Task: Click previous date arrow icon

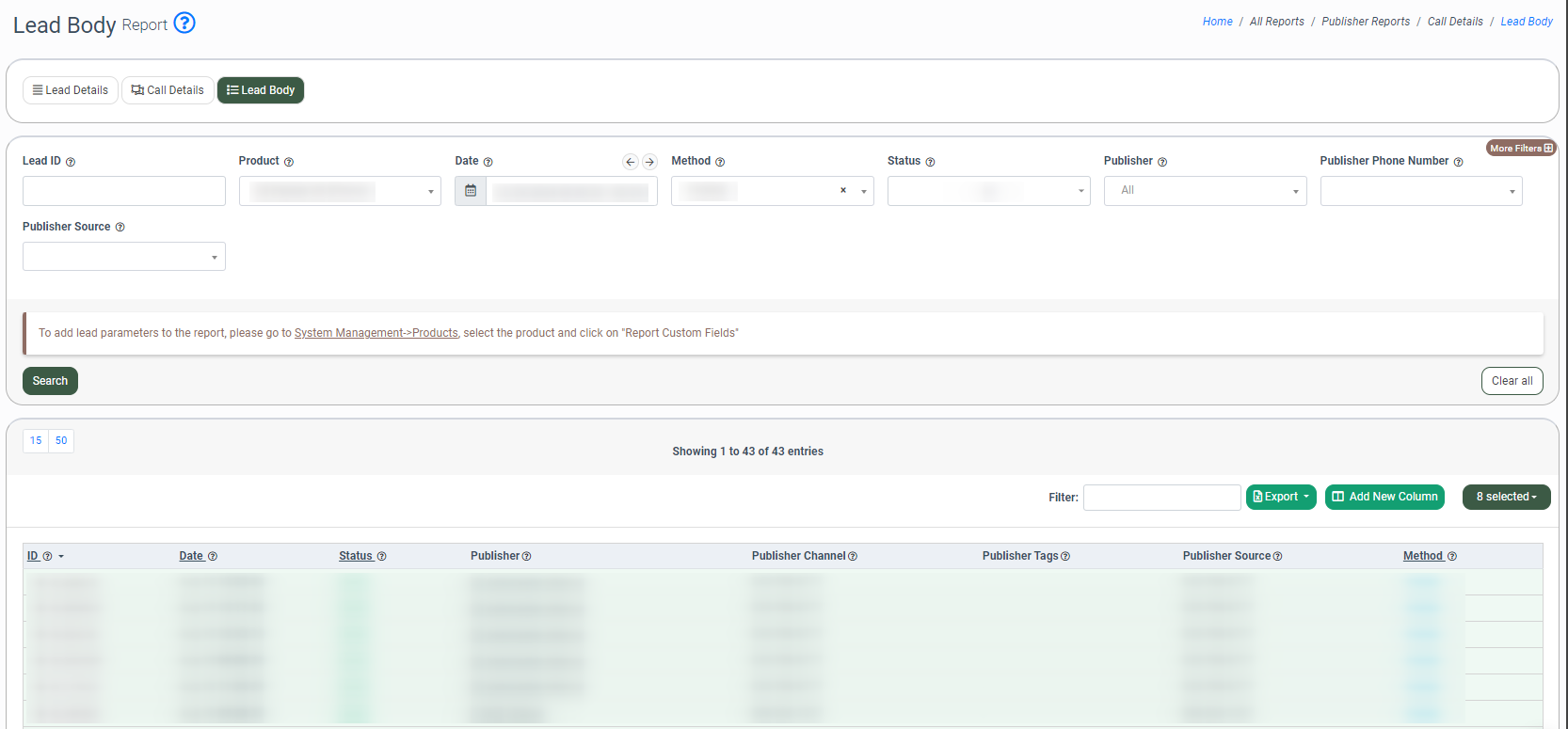Action: (x=631, y=162)
